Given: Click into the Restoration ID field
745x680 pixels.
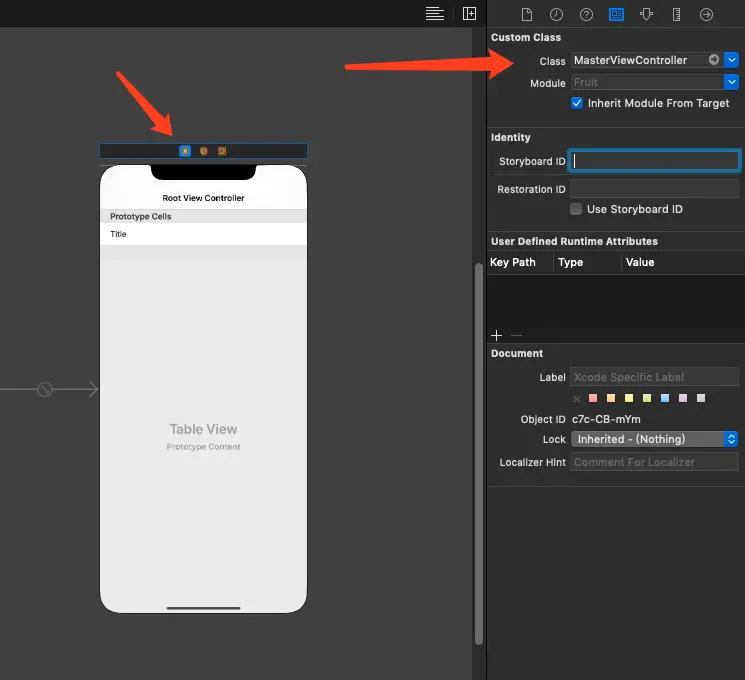Looking at the screenshot, I should click(654, 189).
